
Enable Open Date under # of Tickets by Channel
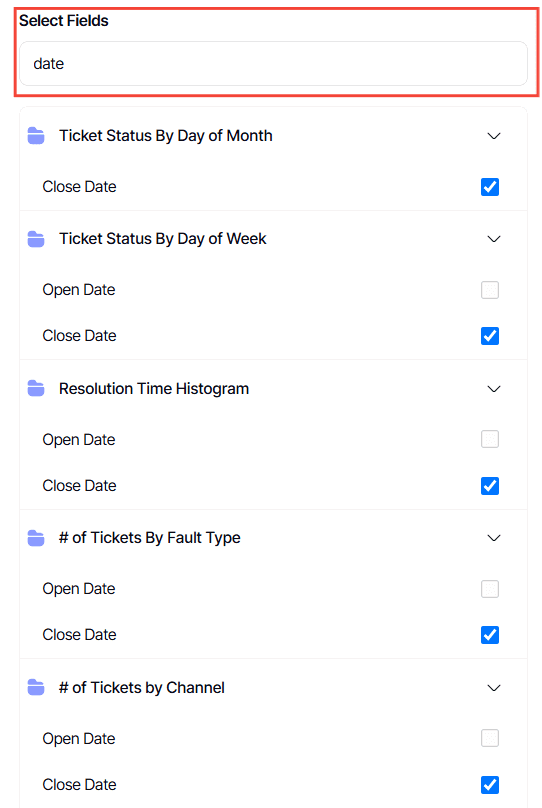tap(490, 738)
